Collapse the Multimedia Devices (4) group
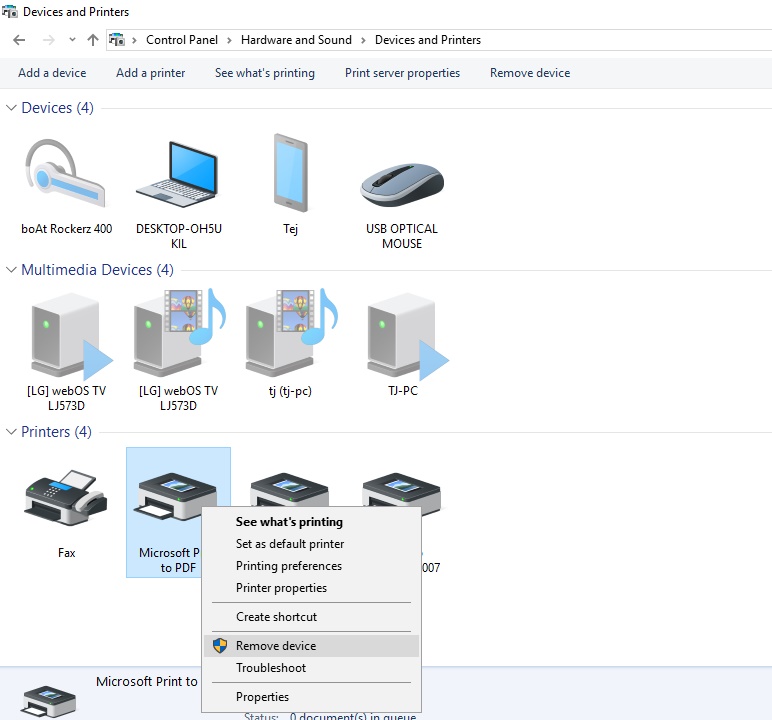Image resolution: width=772 pixels, height=720 pixels. pos(11,269)
